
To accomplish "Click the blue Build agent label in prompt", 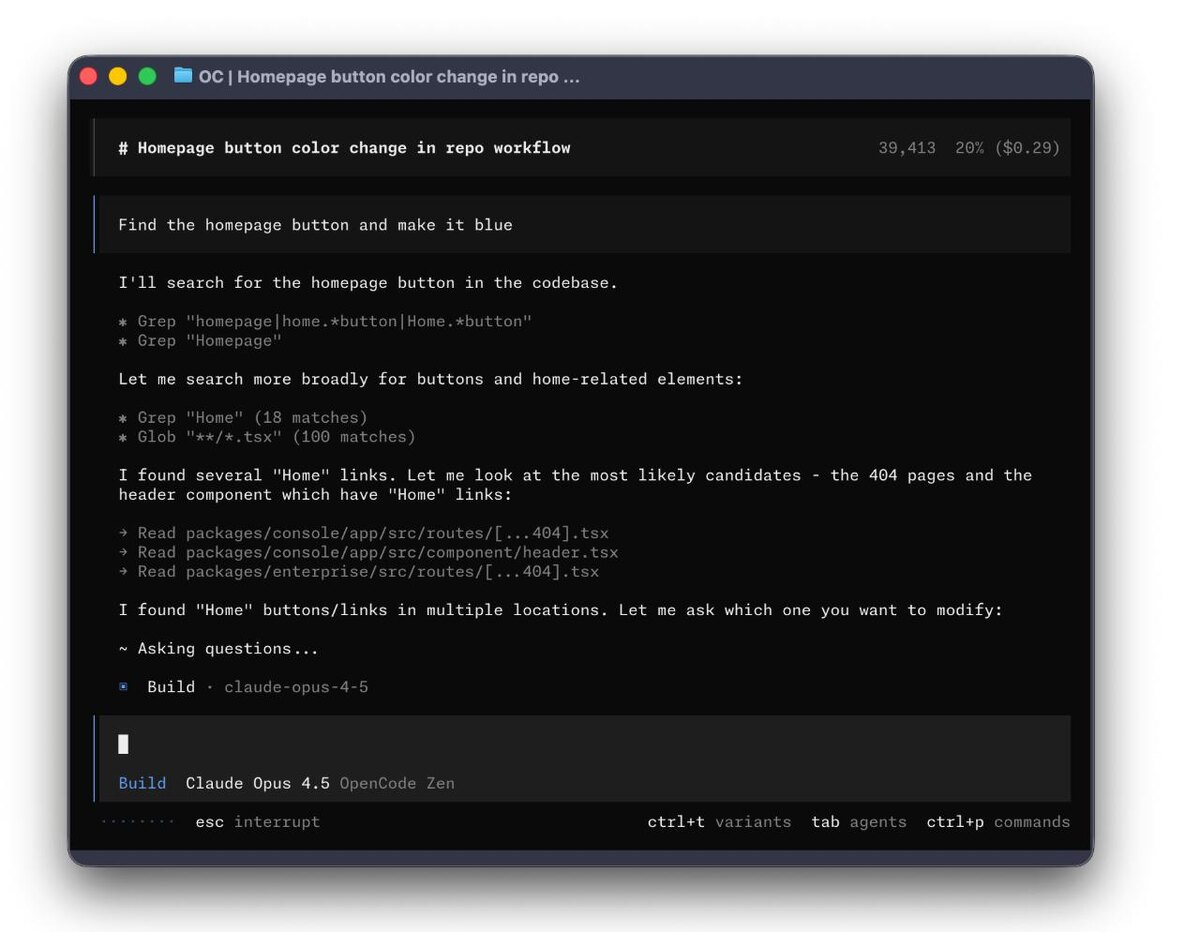I will pos(142,783).
